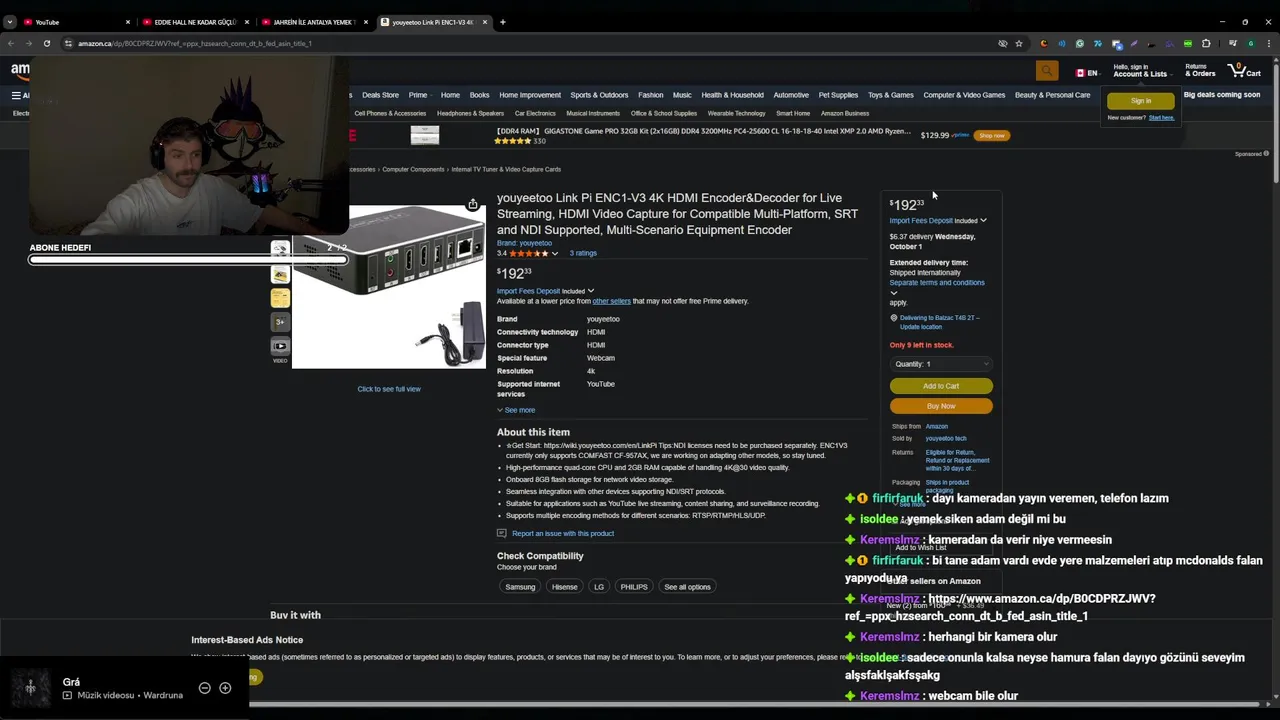Click the Amazon search magnifier button
This screenshot has width=1280, height=720.
pyautogui.click(x=1047, y=70)
